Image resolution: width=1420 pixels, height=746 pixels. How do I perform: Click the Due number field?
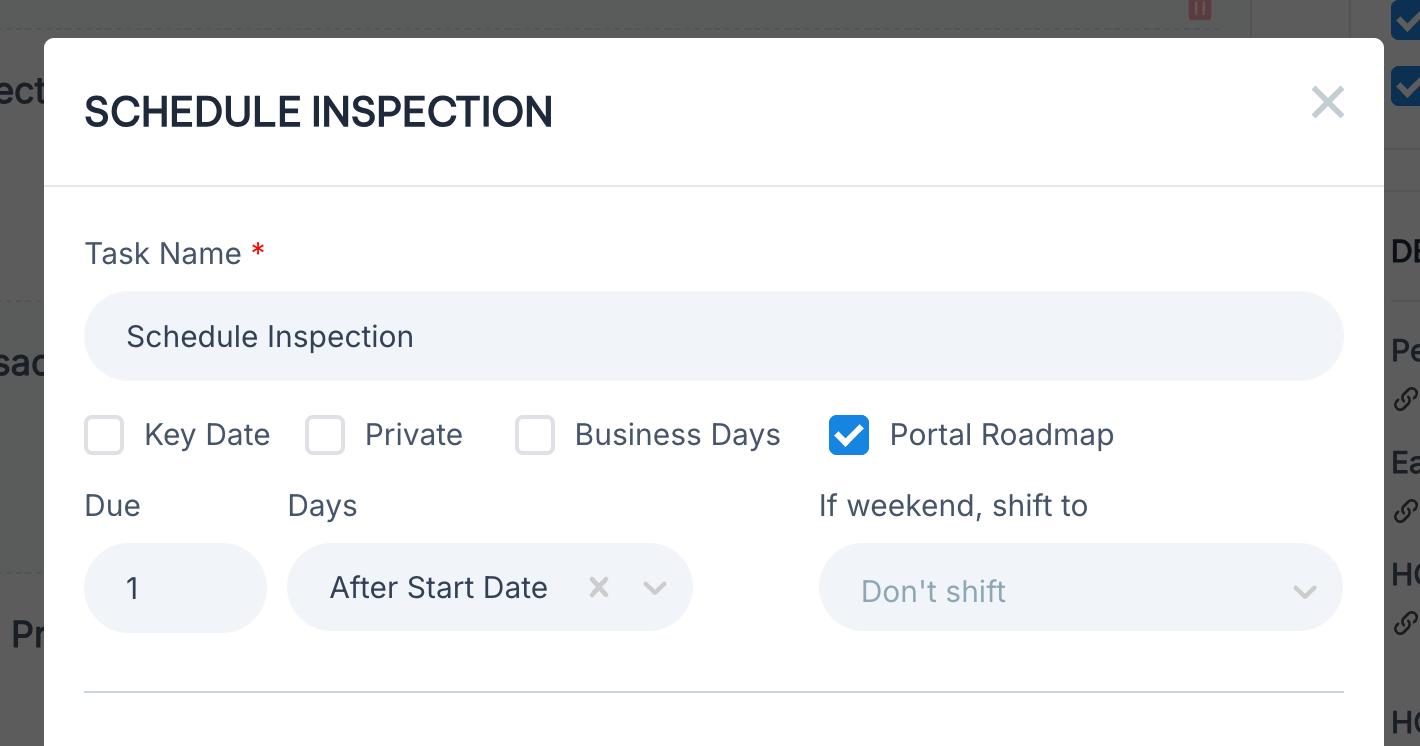click(x=175, y=587)
